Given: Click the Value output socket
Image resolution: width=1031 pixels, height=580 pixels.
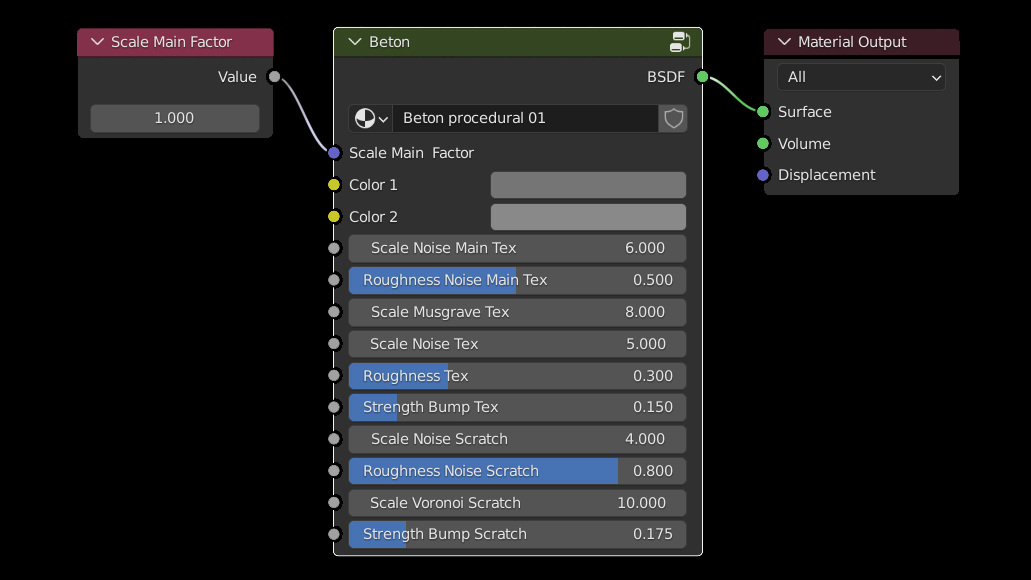Looking at the screenshot, I should pyautogui.click(x=274, y=77).
